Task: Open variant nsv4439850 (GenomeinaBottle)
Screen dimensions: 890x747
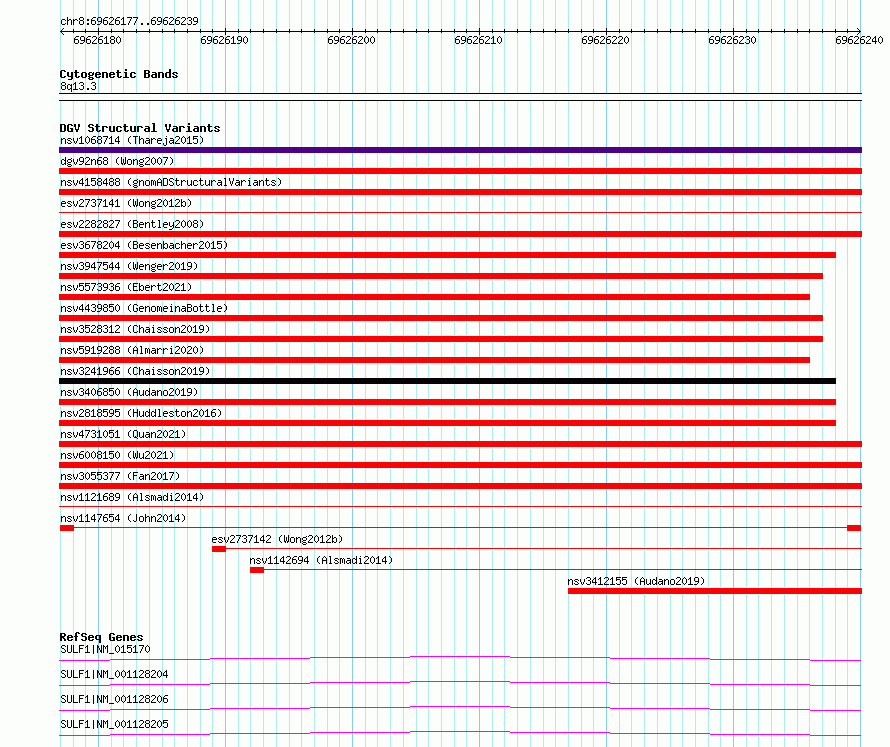Action: pos(144,308)
